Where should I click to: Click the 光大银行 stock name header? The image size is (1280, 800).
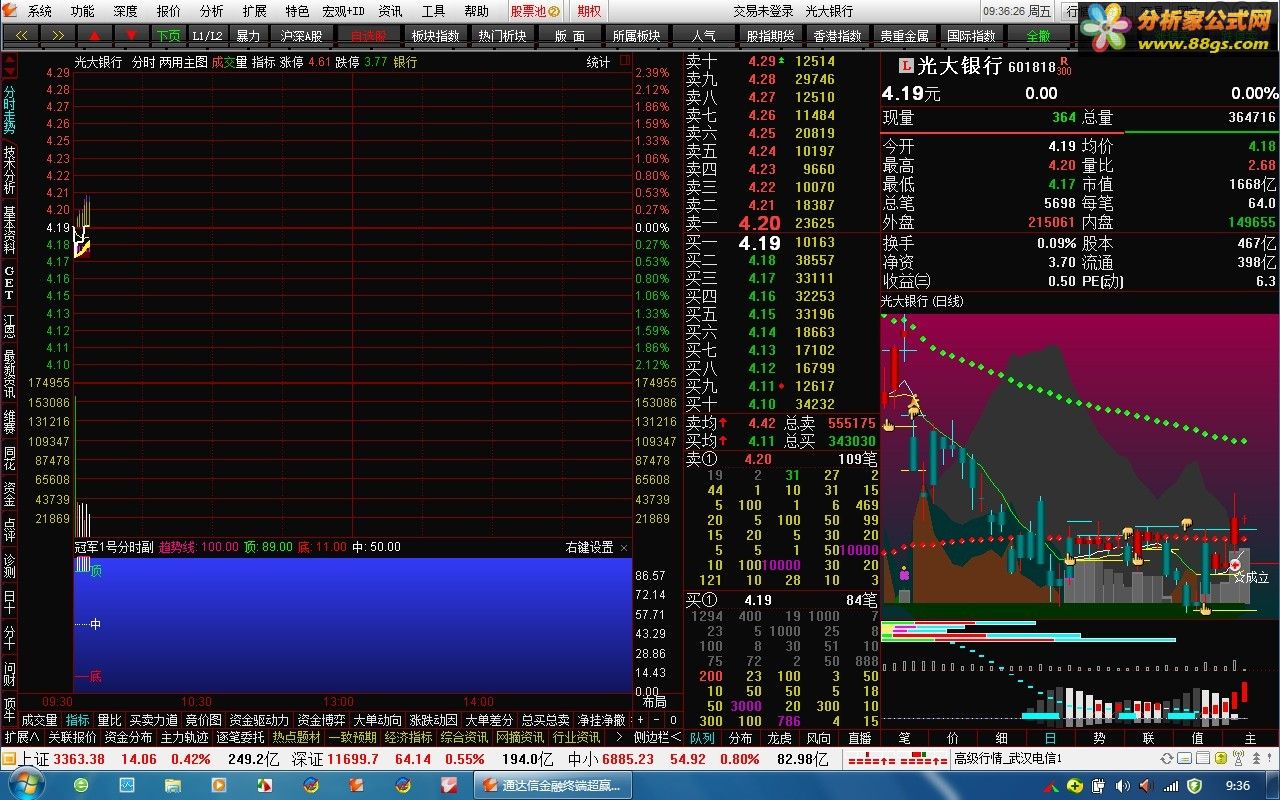(x=960, y=67)
